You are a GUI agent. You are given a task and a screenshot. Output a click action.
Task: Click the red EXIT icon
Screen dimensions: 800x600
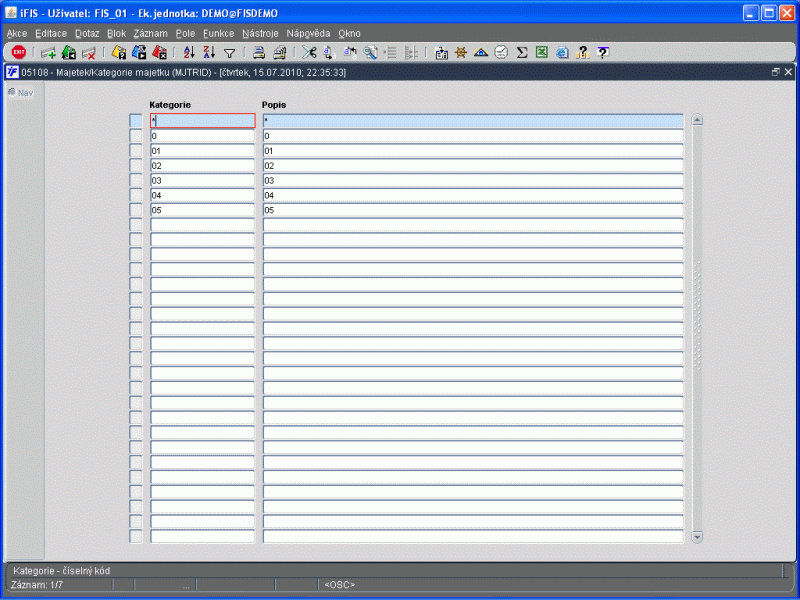19,52
